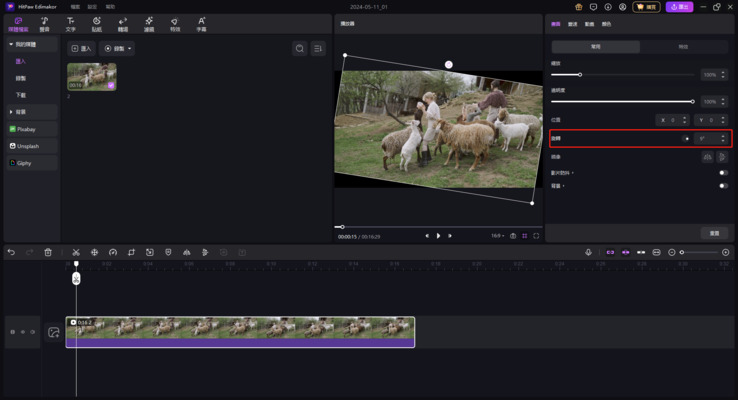Click the microphone voiceover icon

588,252
